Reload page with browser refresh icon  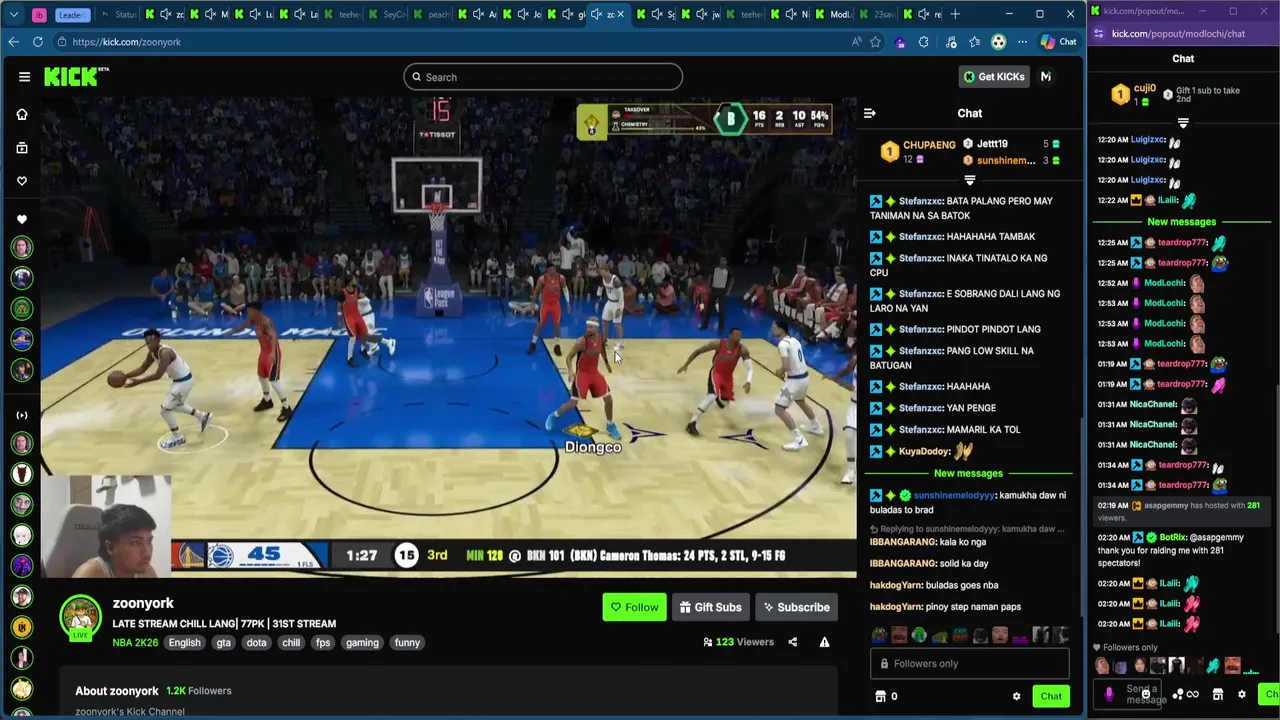(37, 42)
